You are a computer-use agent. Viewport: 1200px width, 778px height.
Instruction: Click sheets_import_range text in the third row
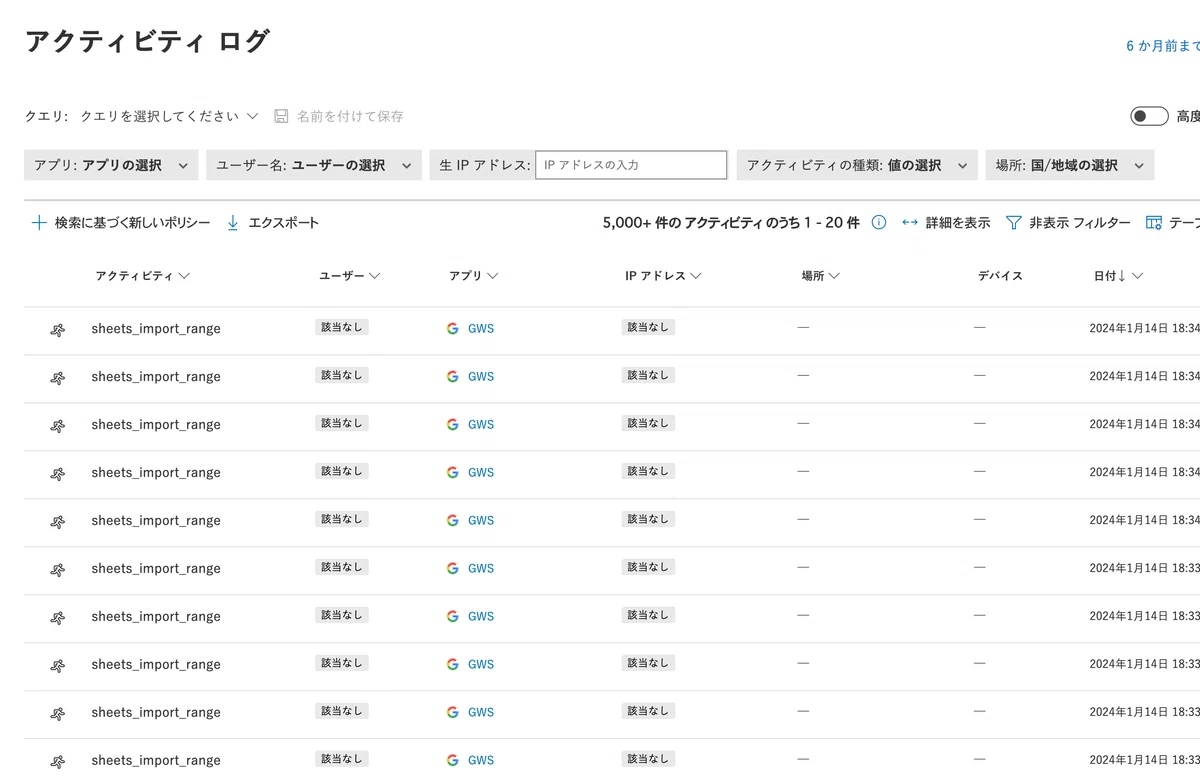(156, 425)
